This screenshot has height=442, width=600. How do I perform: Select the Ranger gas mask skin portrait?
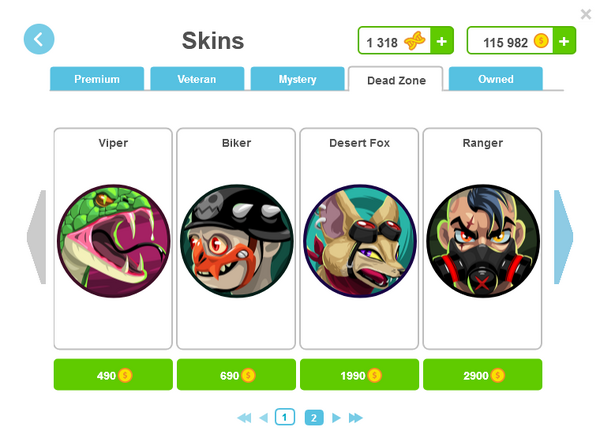click(483, 241)
